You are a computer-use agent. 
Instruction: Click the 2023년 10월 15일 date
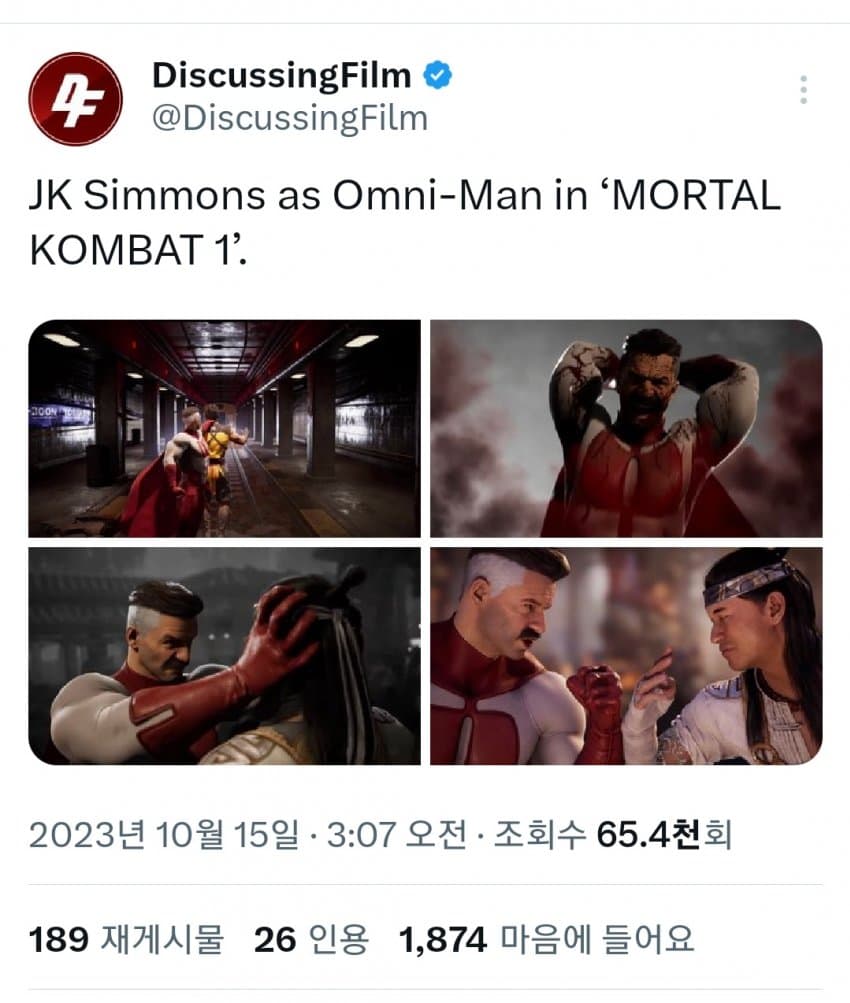pos(164,835)
